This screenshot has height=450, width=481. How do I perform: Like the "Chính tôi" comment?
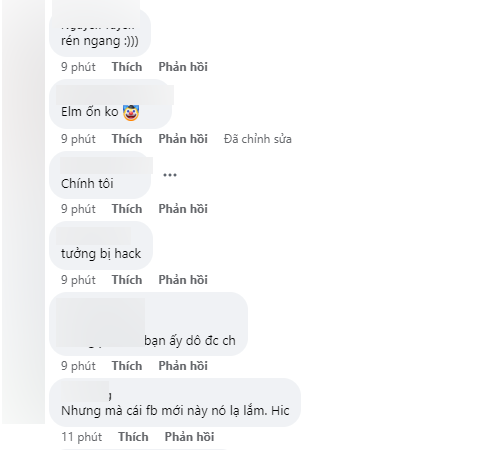(127, 209)
